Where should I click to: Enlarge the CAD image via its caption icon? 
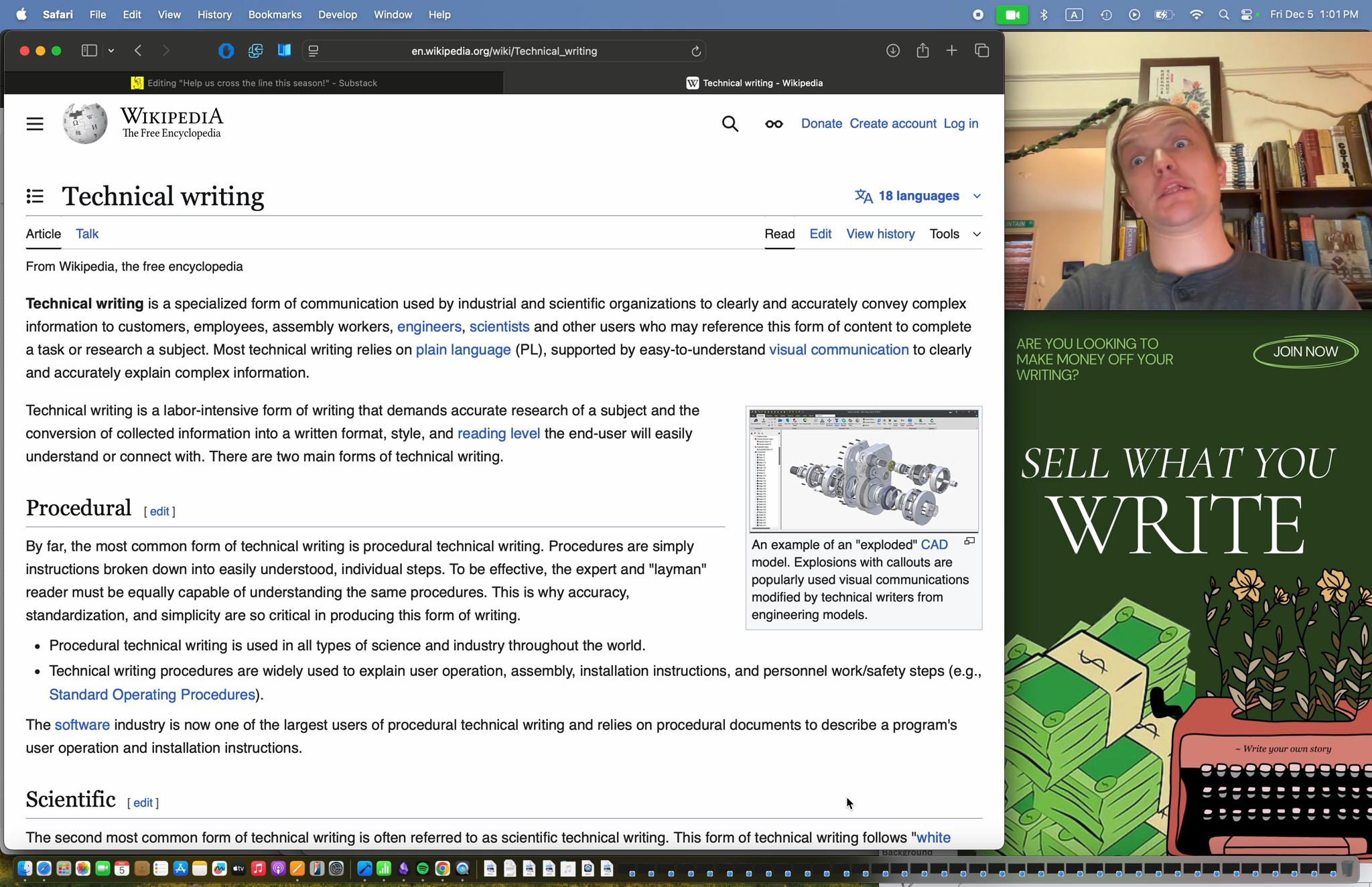(969, 541)
